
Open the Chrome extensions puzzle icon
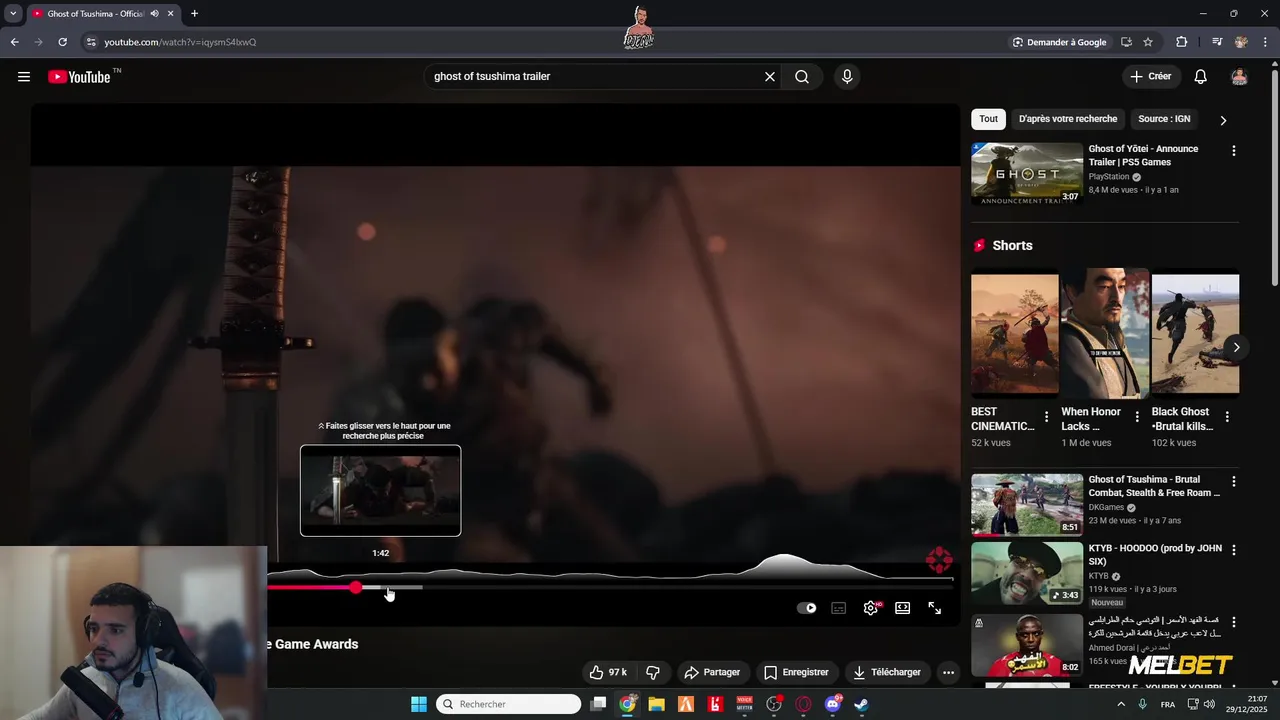(1182, 42)
